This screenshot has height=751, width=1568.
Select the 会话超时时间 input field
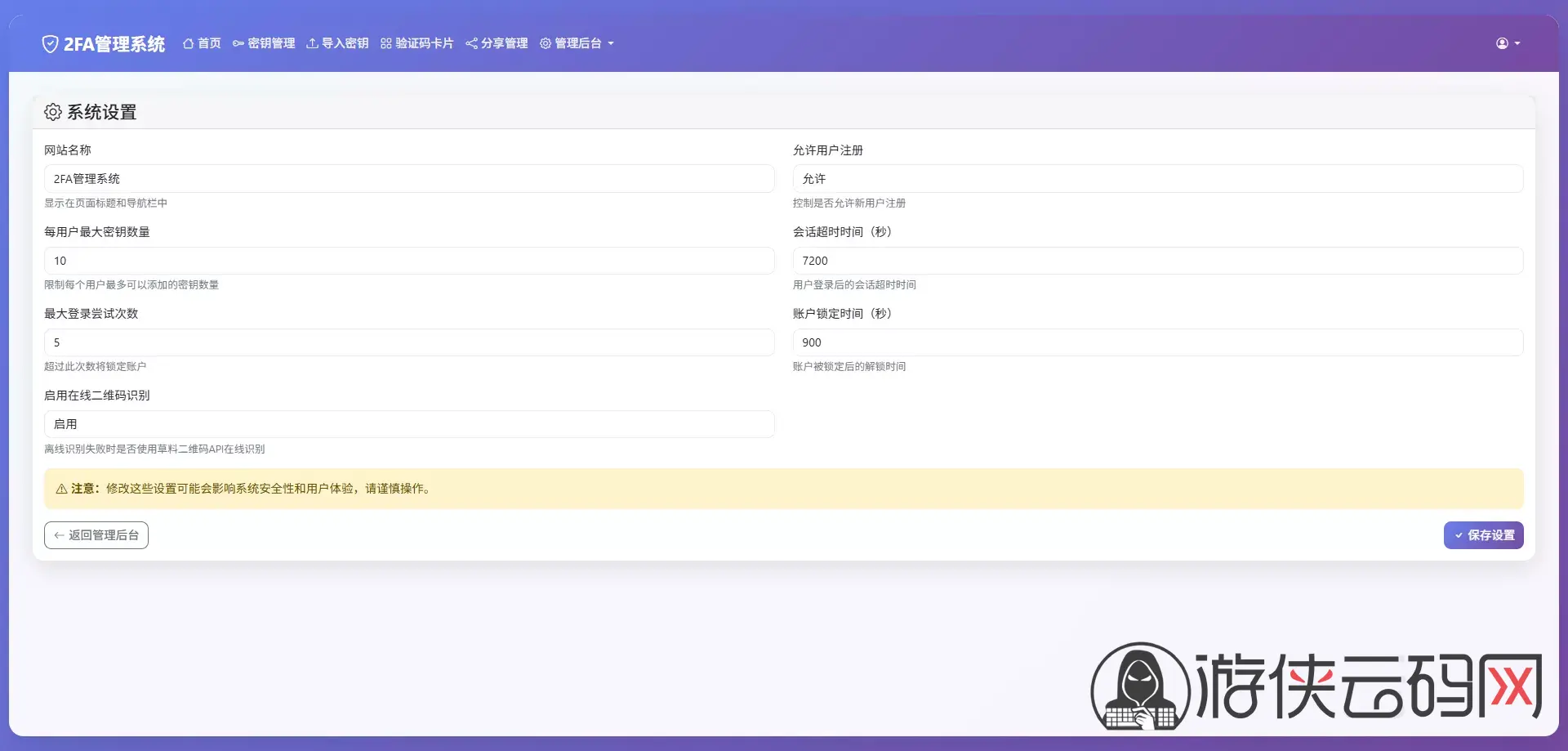[1157, 261]
